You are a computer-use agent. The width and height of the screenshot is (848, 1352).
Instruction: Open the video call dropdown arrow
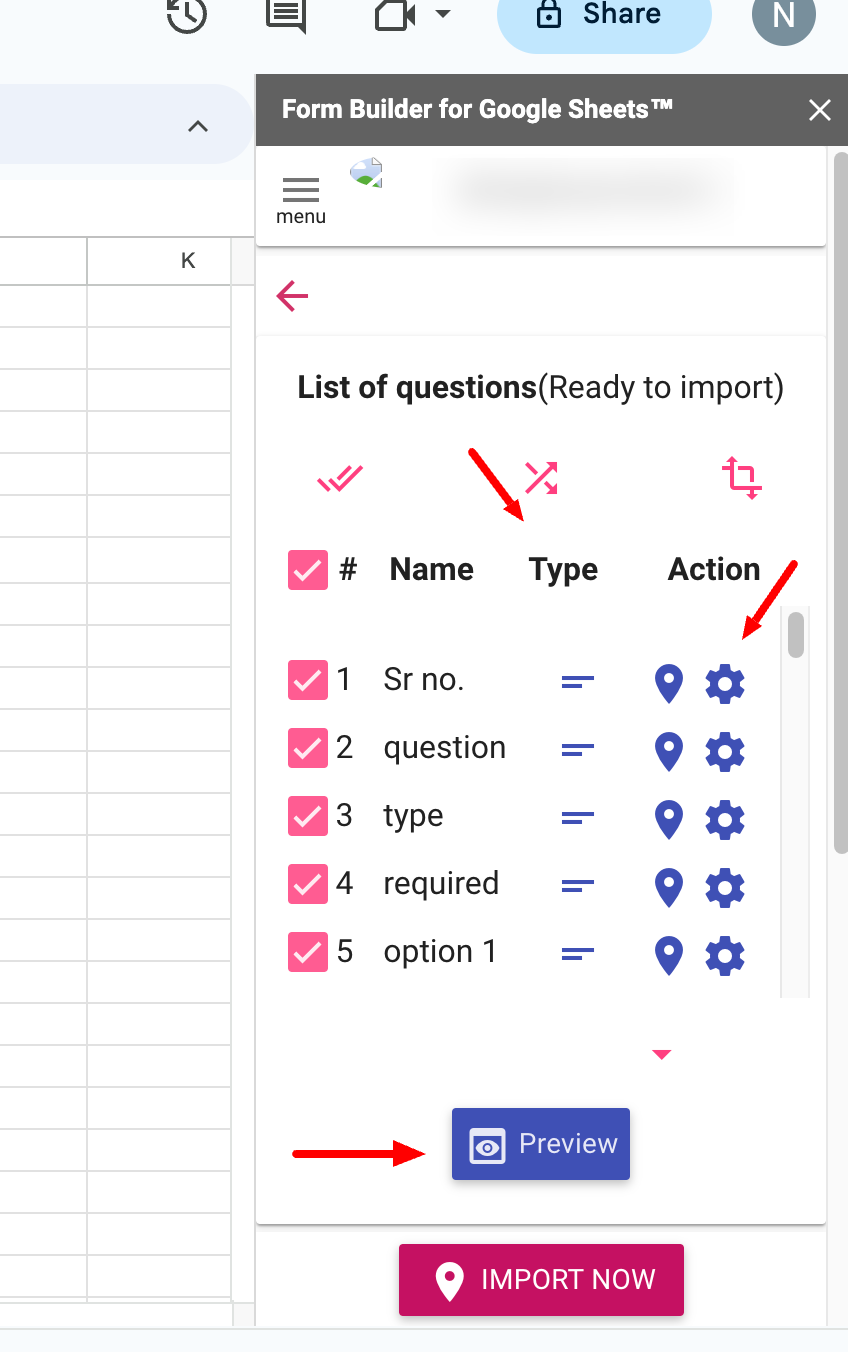click(443, 14)
